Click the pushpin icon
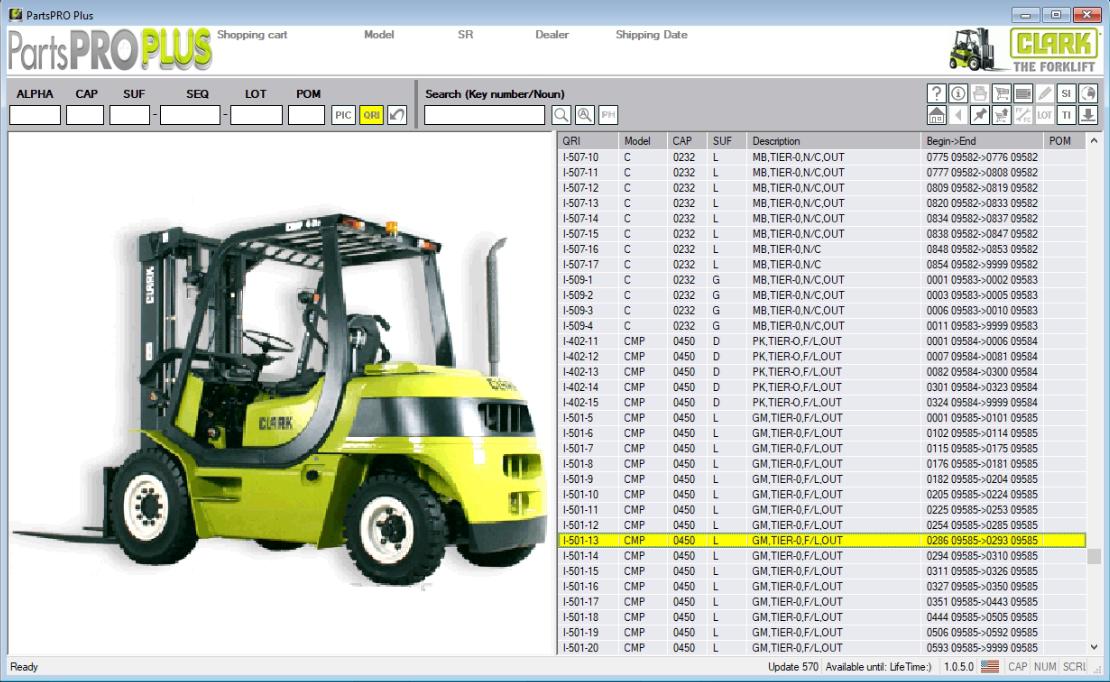The image size is (1110, 682). (980, 115)
